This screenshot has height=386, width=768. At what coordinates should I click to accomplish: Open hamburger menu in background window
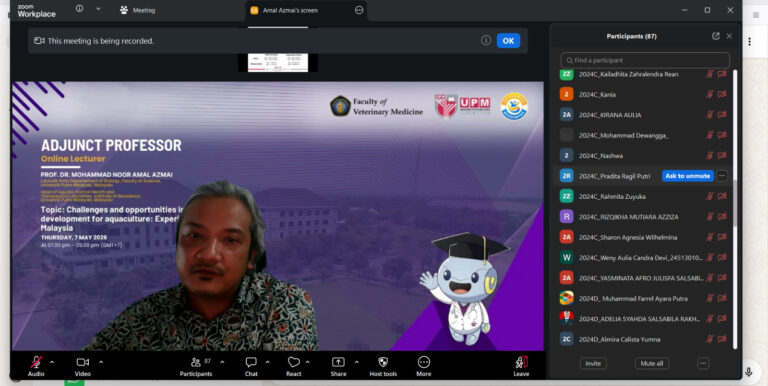[x=756, y=15]
